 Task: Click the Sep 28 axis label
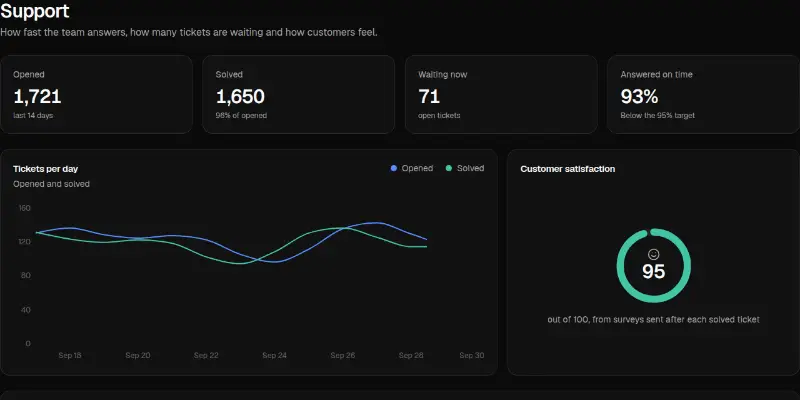(x=411, y=356)
